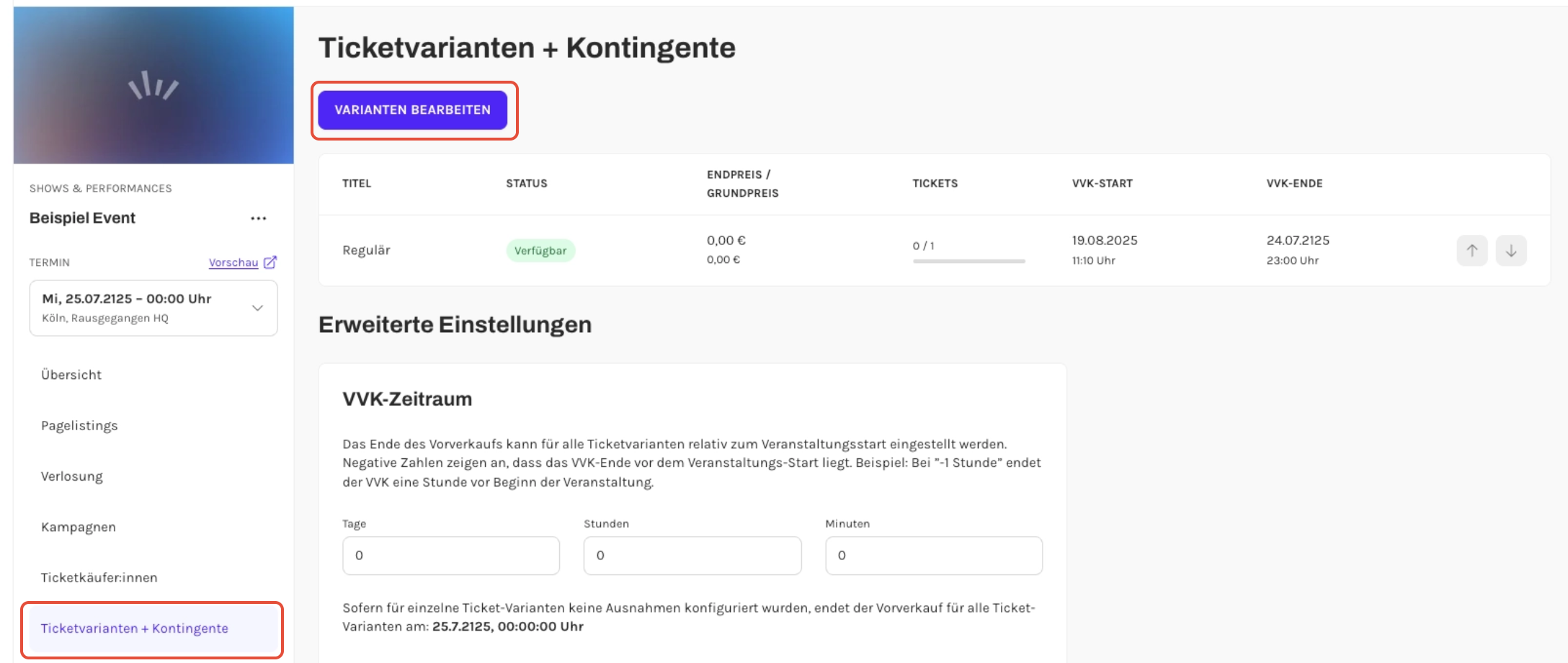Click the tickets sold progress bar
Viewport: 1568px width, 663px height.
pyautogui.click(x=968, y=261)
